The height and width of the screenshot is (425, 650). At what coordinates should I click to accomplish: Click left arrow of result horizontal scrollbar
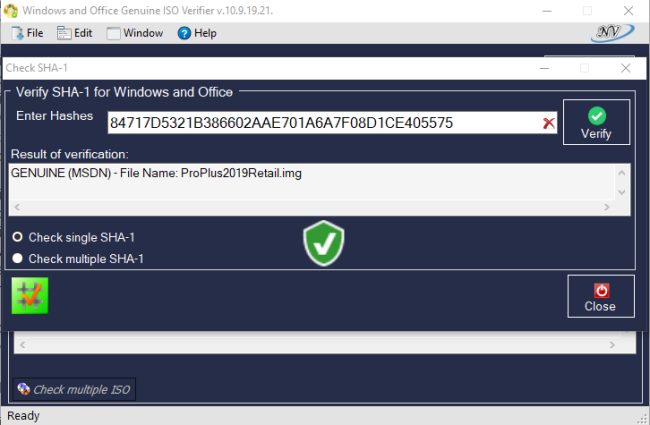coord(17,206)
